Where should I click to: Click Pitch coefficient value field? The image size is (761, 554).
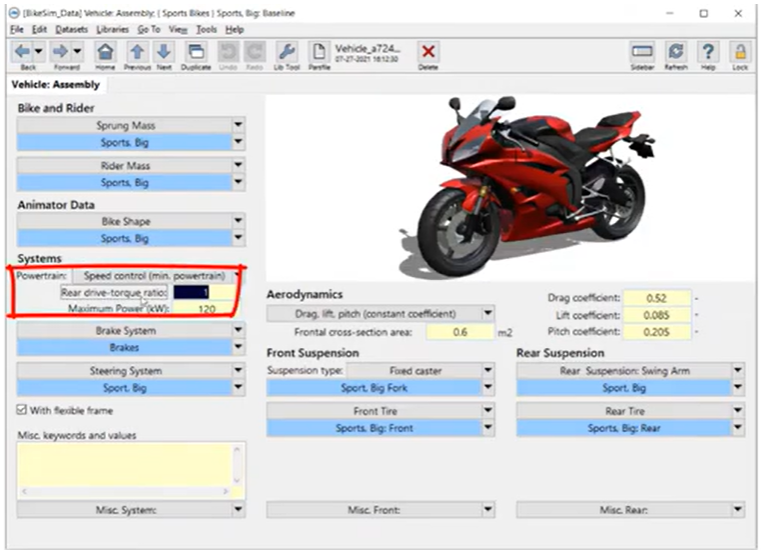coord(657,331)
